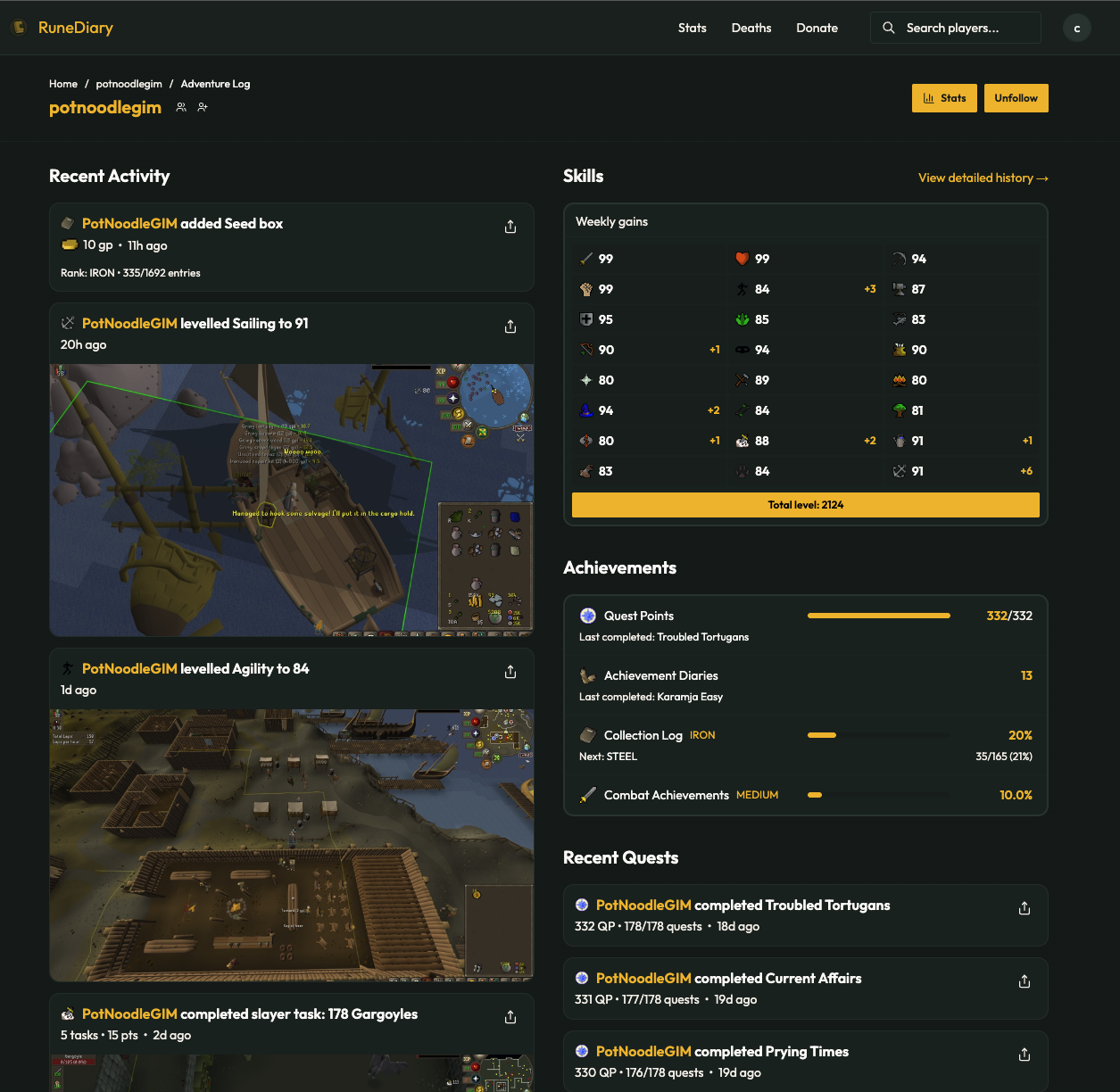Click the Magic skill hat icon

[586, 410]
